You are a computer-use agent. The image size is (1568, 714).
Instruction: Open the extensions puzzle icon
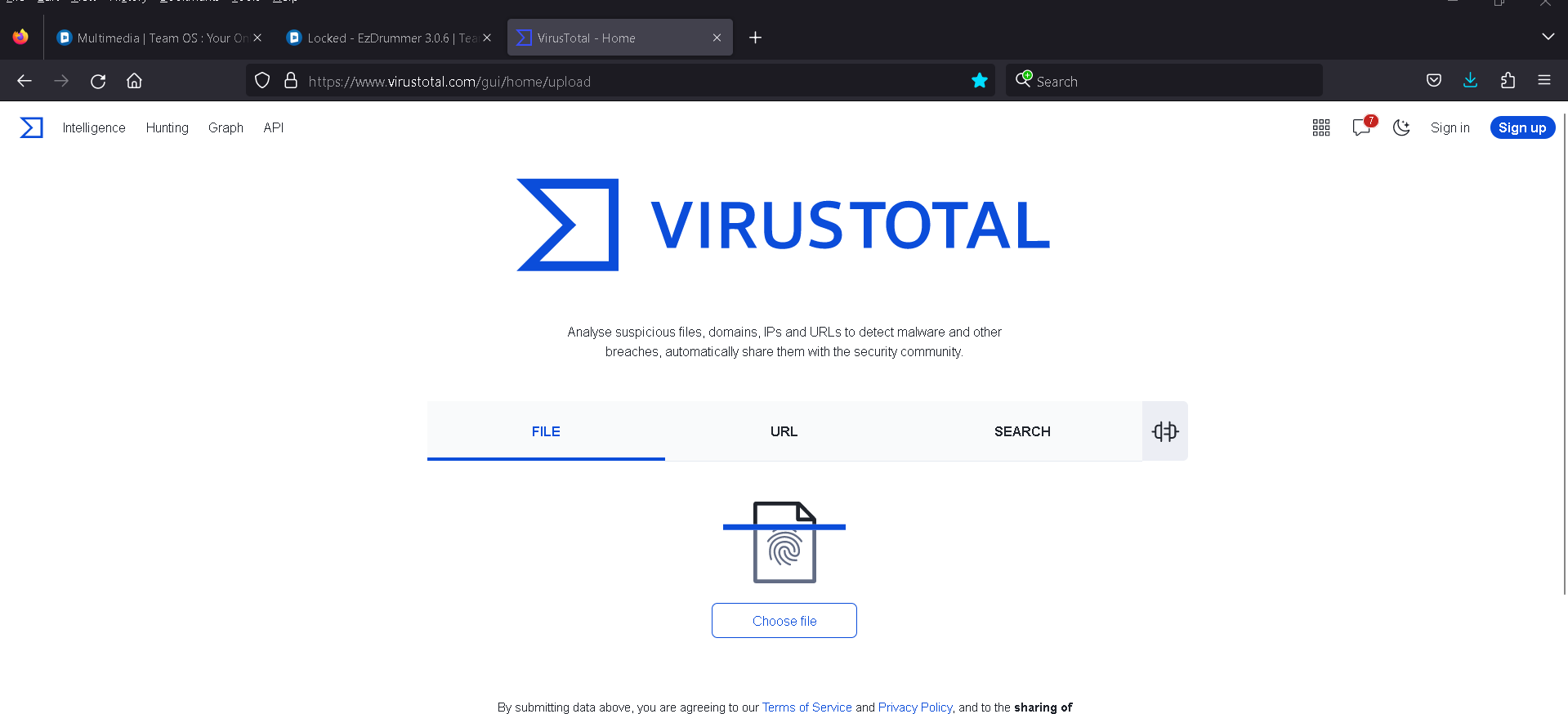coord(1508,80)
